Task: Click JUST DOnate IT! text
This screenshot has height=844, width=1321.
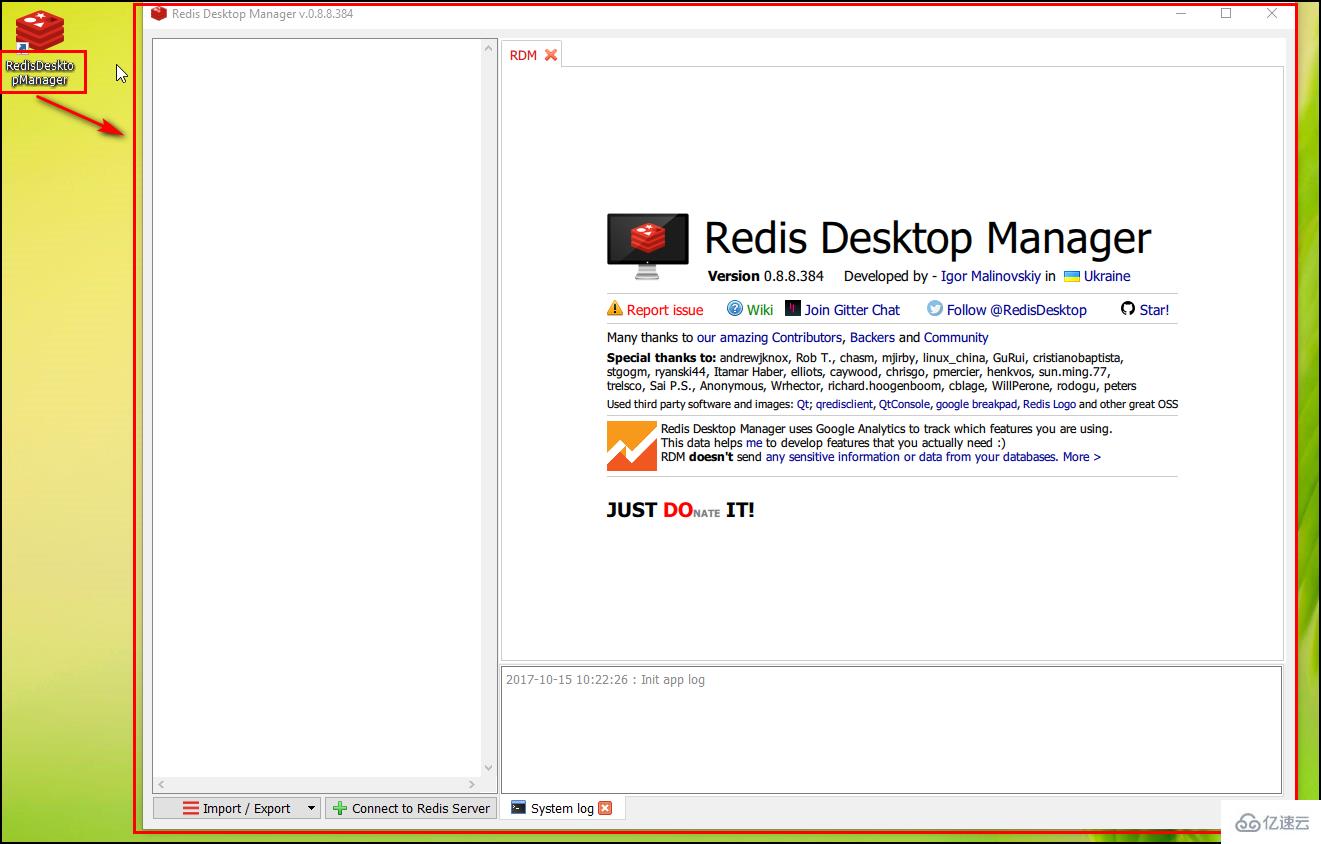Action: click(680, 510)
